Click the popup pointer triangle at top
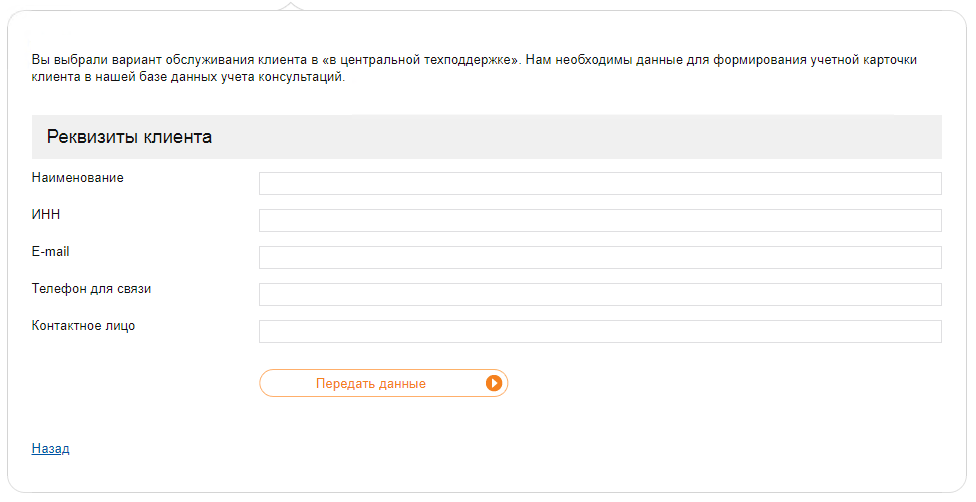The width and height of the screenshot is (976, 502). click(291, 6)
